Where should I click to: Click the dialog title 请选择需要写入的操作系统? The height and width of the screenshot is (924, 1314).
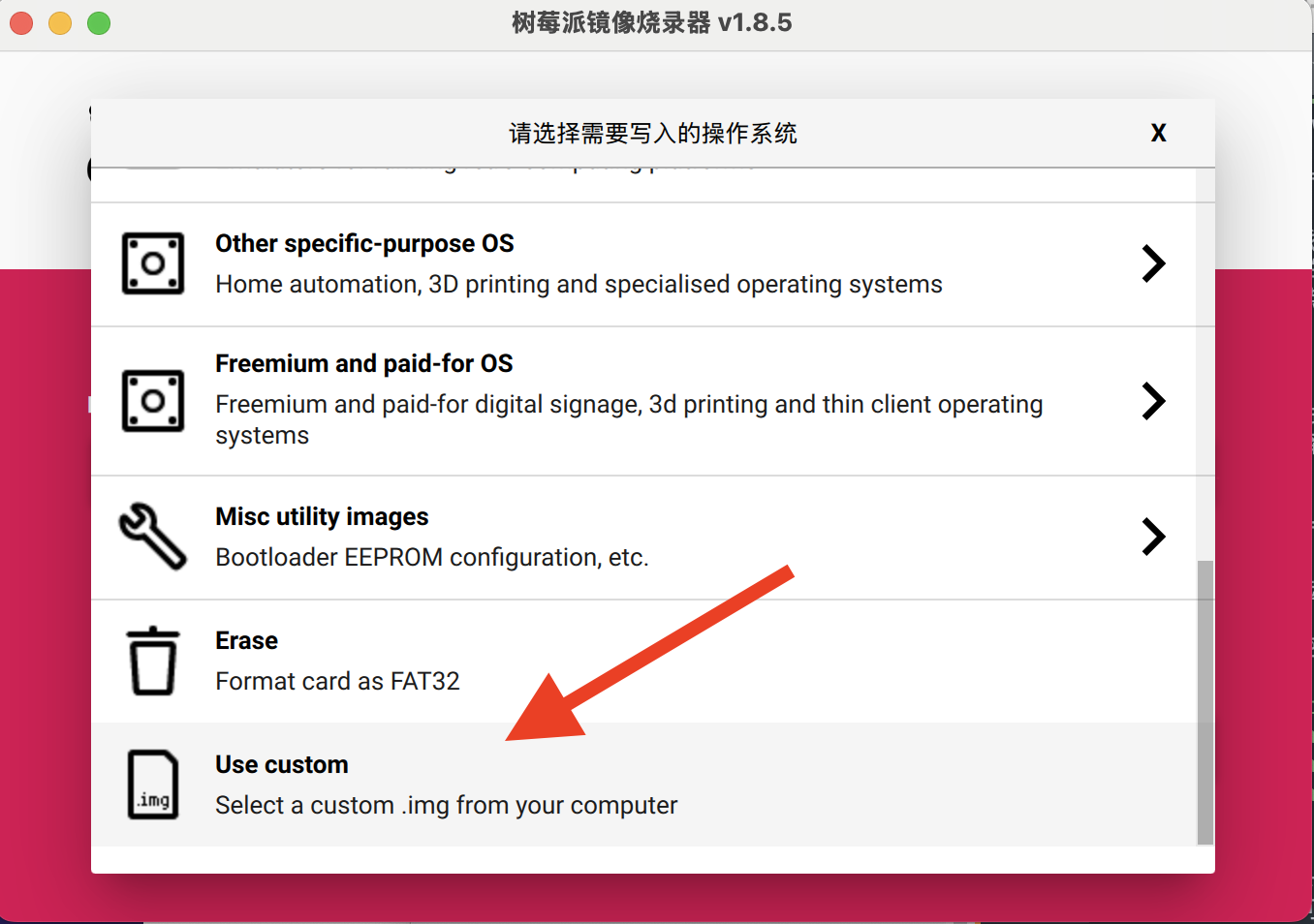652,133
